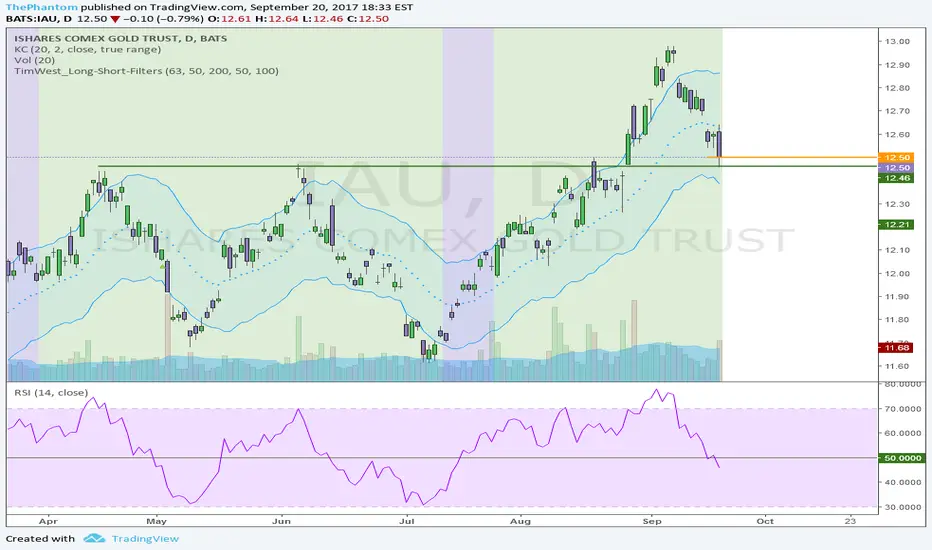Click the 60.0000 RSI axis value
Image resolution: width=932 pixels, height=550 pixels.
[x=903, y=433]
